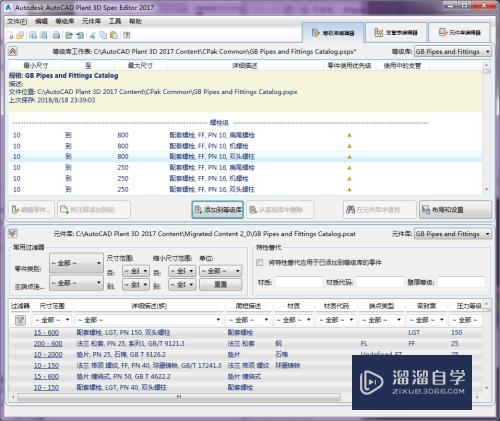The image size is (500, 421).
Task: Click the first sheet icon right of Open
Action: pyautogui.click(x=33, y=35)
